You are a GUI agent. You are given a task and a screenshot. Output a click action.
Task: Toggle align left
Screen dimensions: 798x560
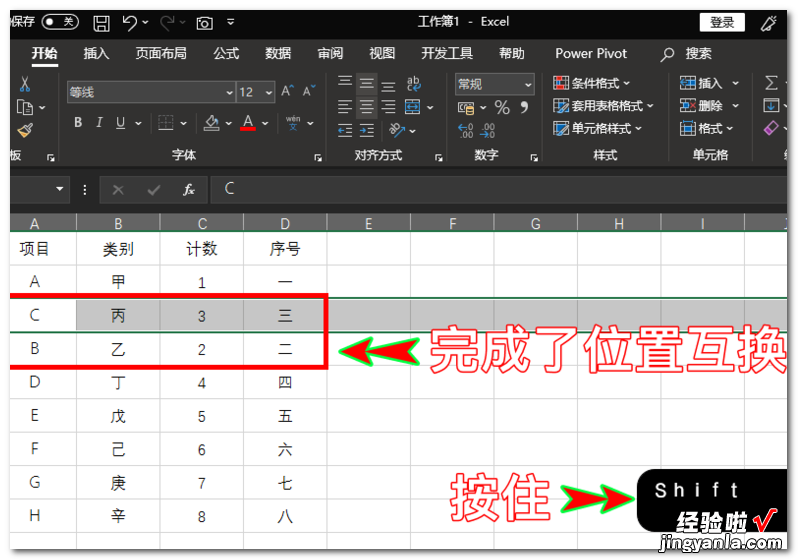(x=345, y=107)
